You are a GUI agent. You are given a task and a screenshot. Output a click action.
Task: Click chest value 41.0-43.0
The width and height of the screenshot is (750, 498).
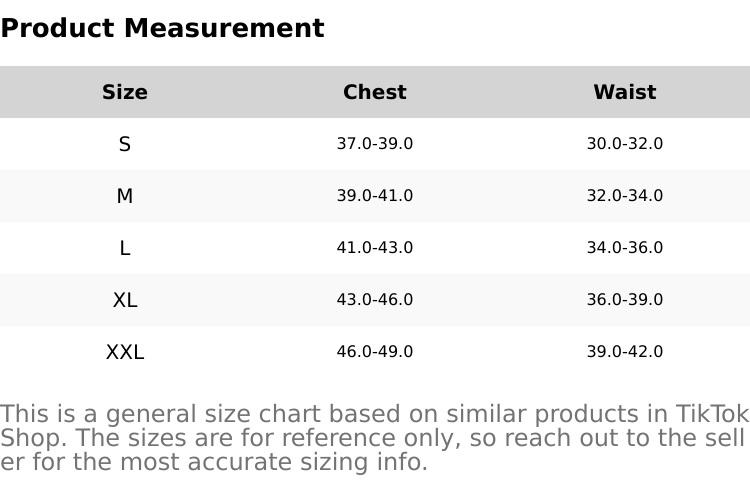(x=375, y=248)
